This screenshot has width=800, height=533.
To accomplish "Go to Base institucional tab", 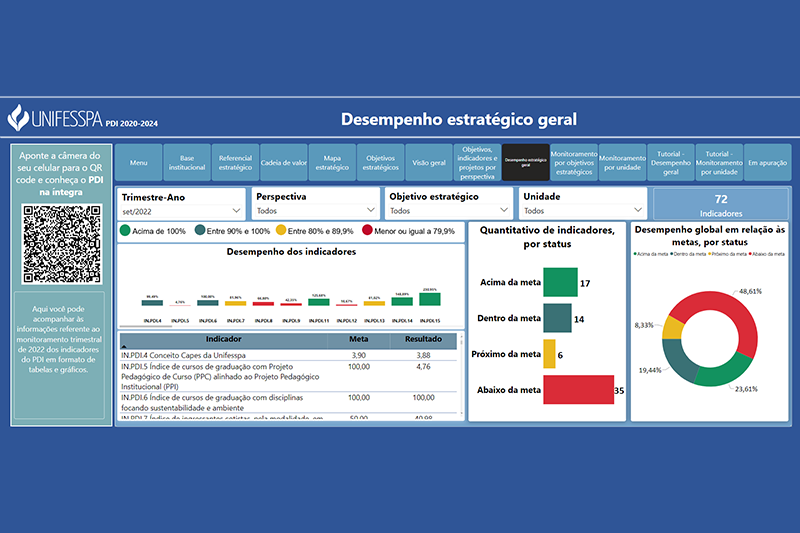I will tap(187, 163).
